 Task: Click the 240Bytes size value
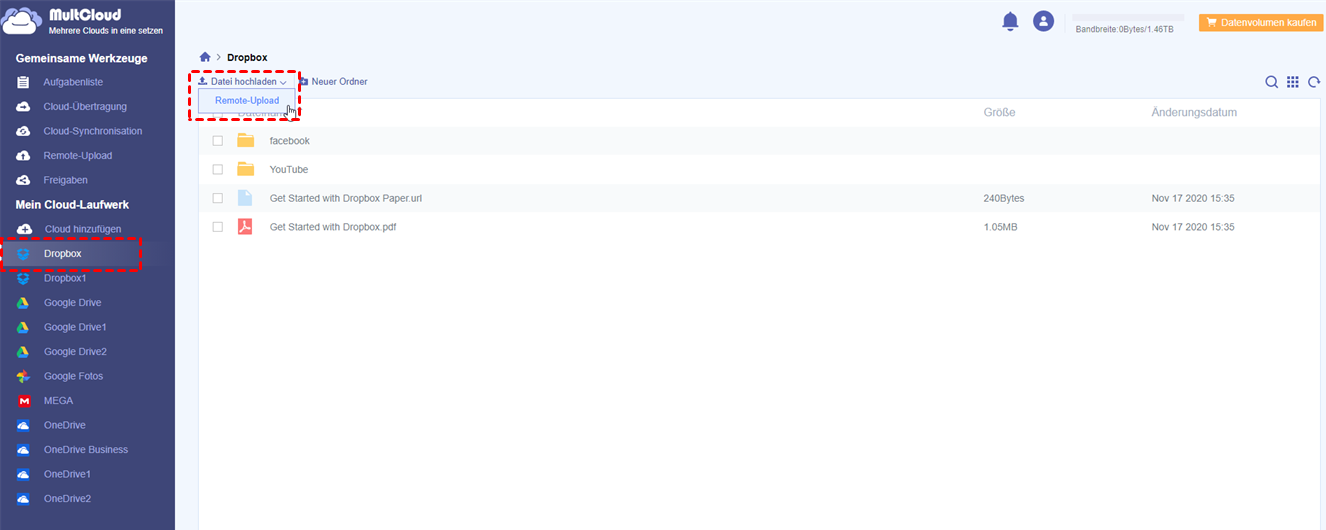click(x=1004, y=199)
